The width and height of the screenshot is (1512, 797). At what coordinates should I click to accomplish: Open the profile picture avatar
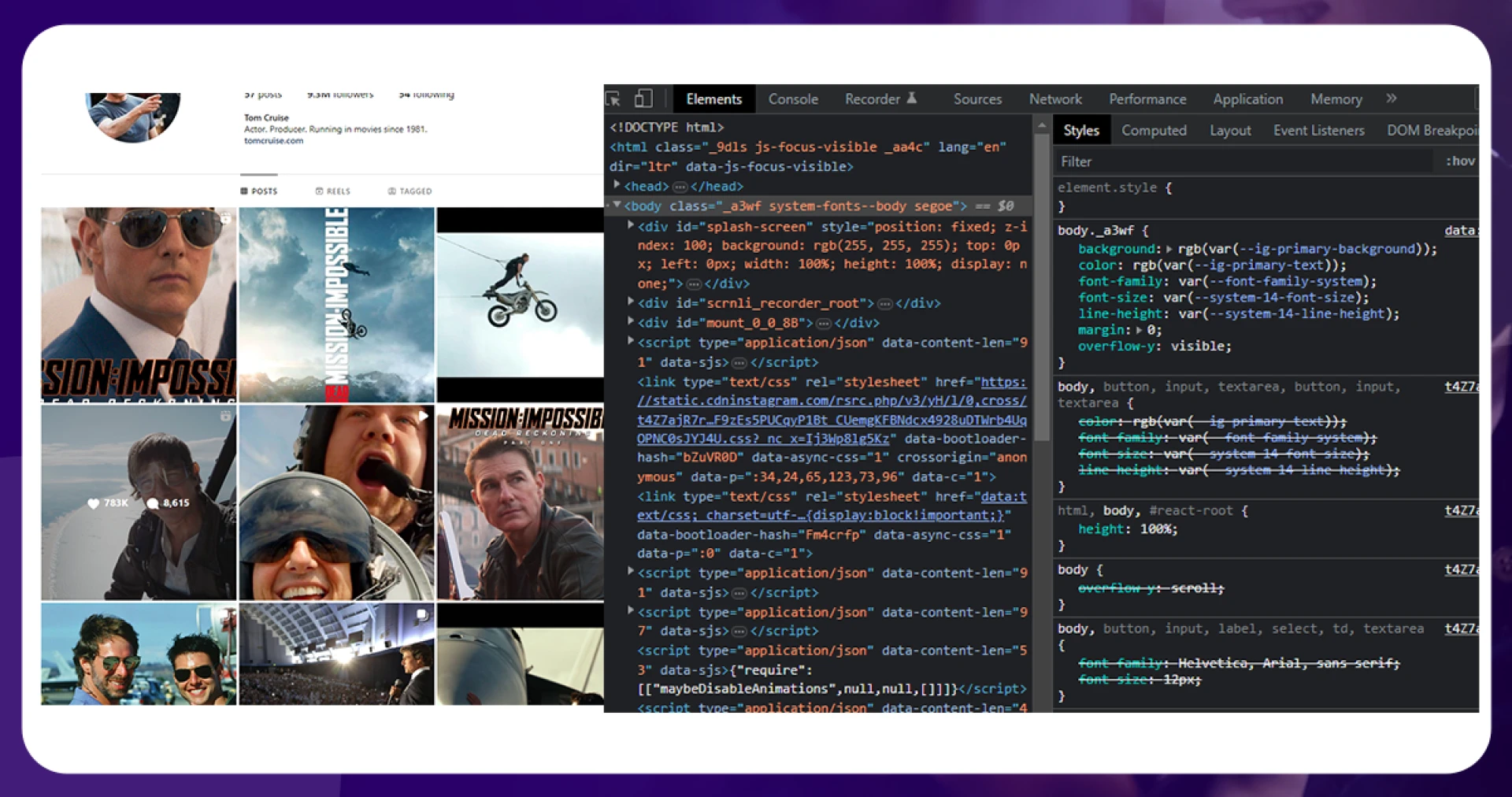tap(133, 117)
